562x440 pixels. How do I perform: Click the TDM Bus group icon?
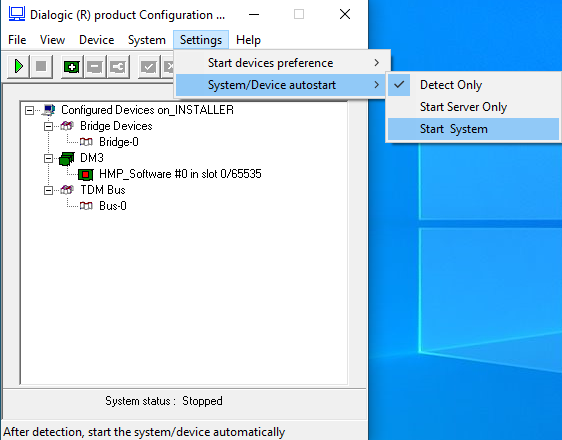pyautogui.click(x=67, y=190)
